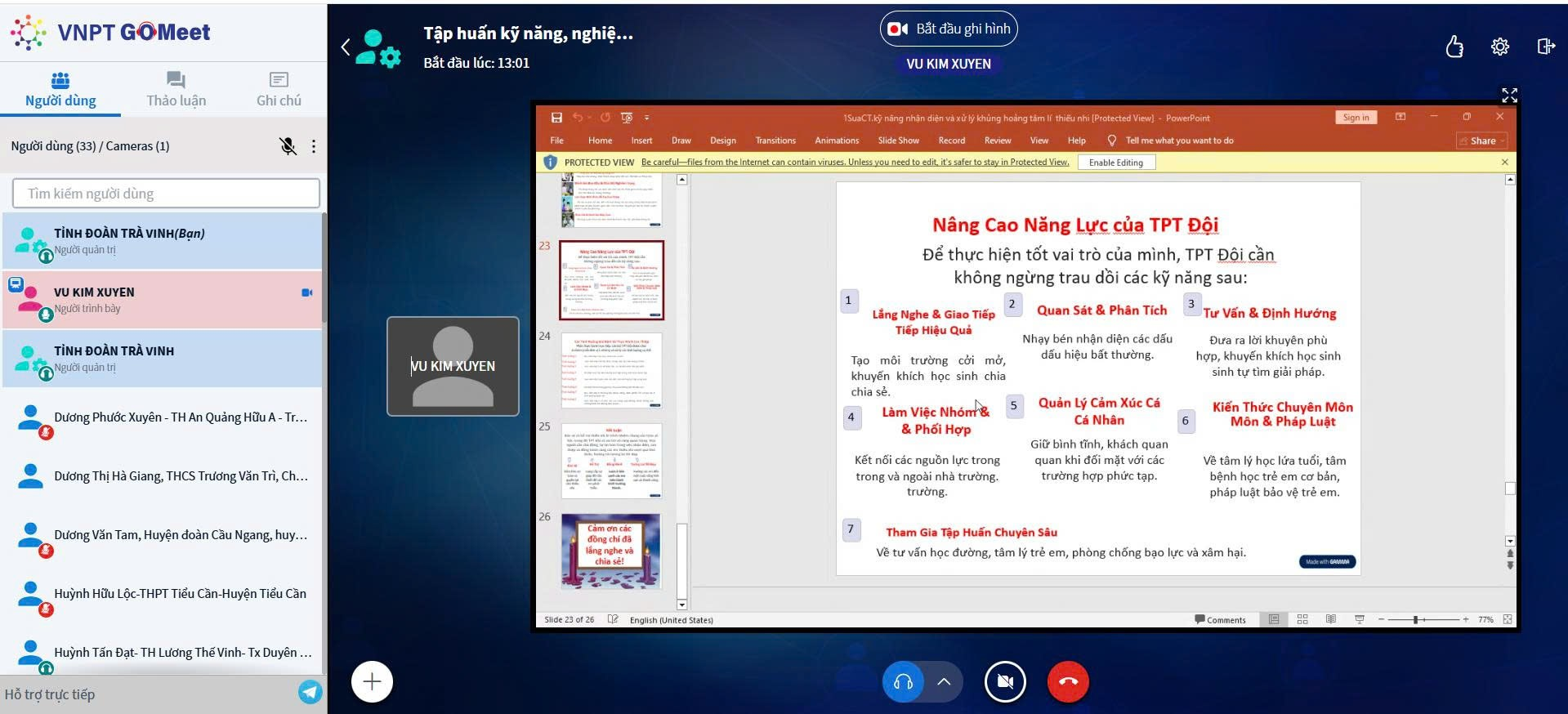Click the red hang up button
The width and height of the screenshot is (1568, 714).
(1068, 681)
